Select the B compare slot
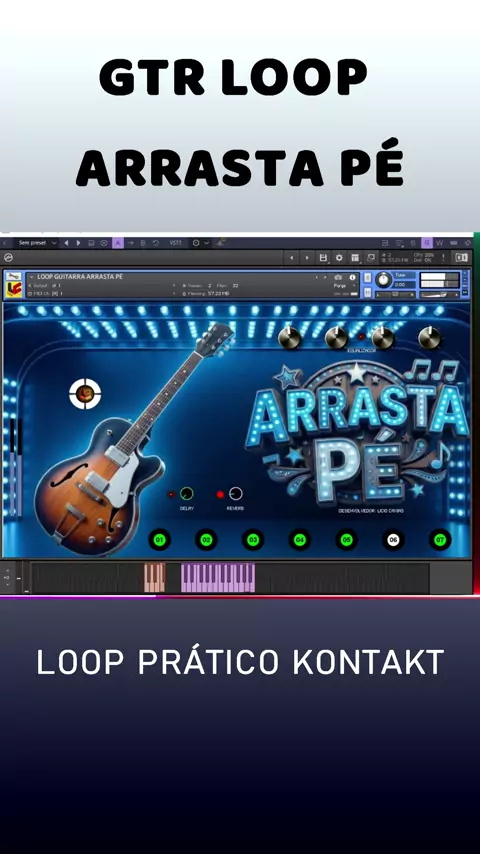Image resolution: width=480 pixels, height=854 pixels. point(143,243)
